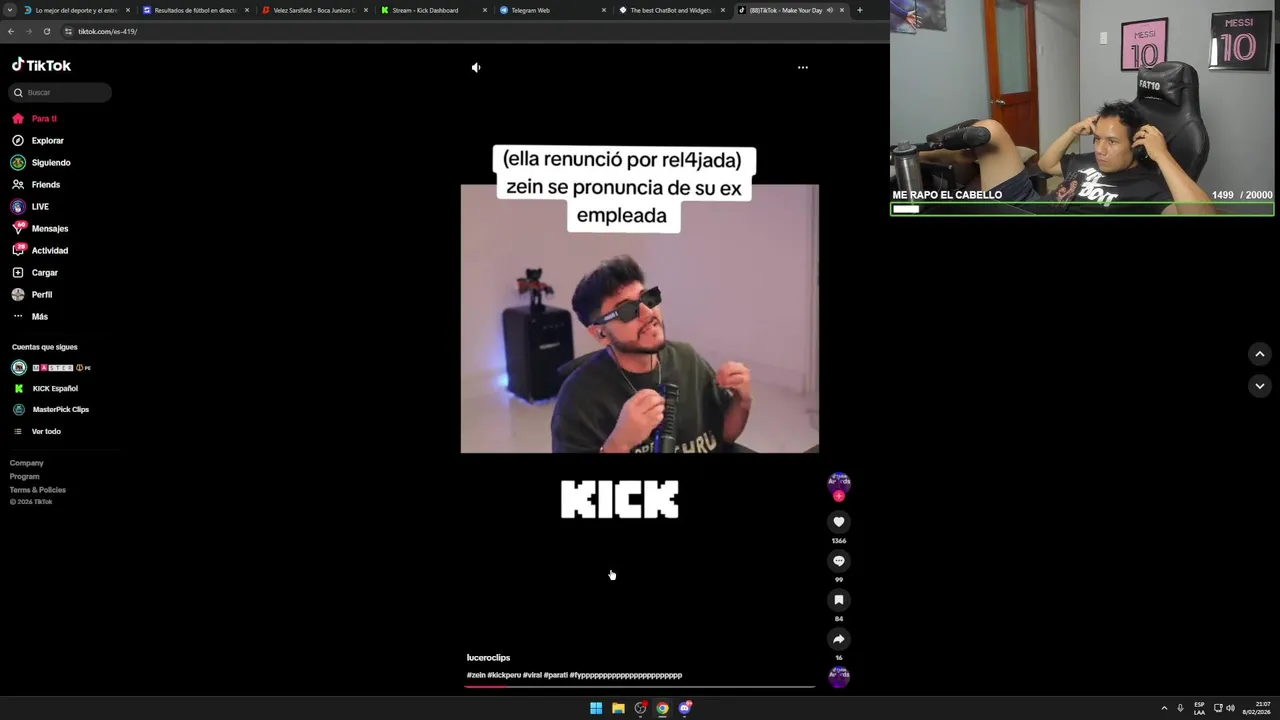Open the three-dots video options menu
Image resolution: width=1280 pixels, height=720 pixels.
coord(802,67)
